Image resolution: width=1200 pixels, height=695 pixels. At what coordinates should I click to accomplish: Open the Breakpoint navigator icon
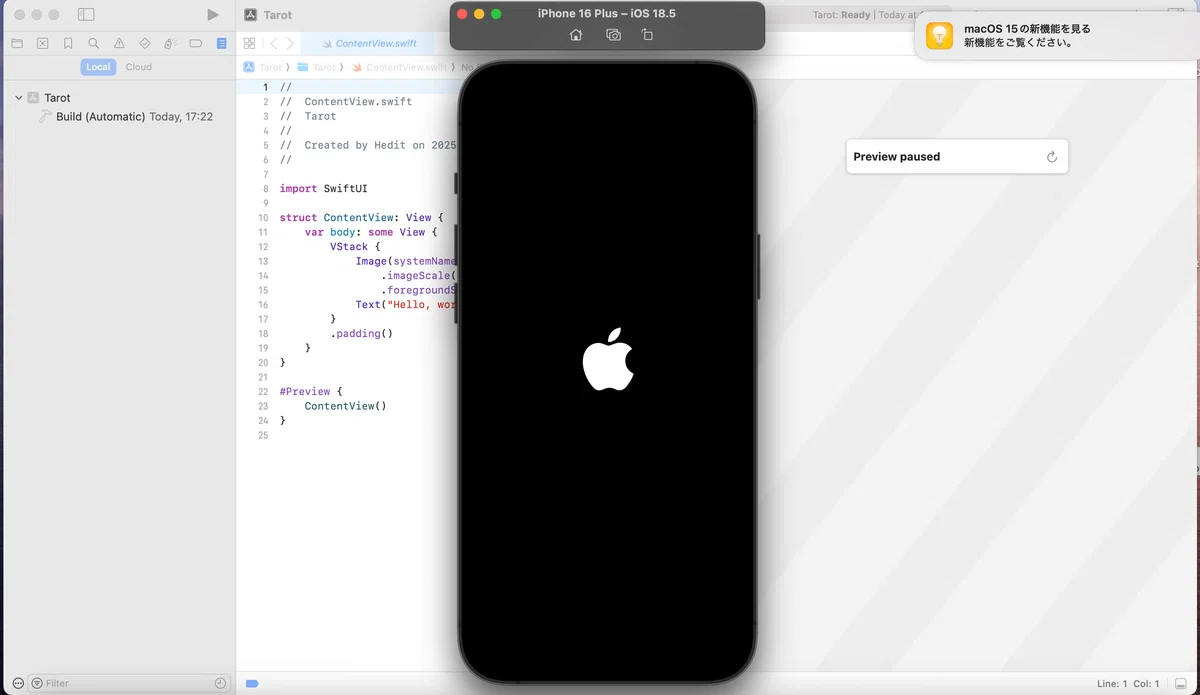[x=196, y=43]
